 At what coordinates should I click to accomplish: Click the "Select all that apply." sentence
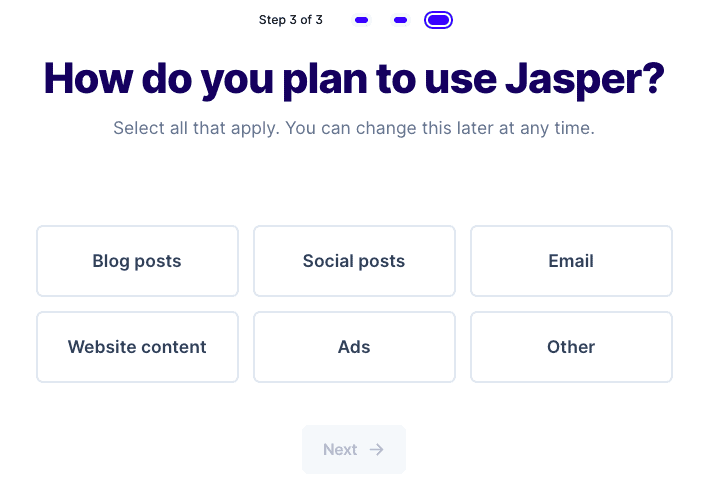(196, 128)
